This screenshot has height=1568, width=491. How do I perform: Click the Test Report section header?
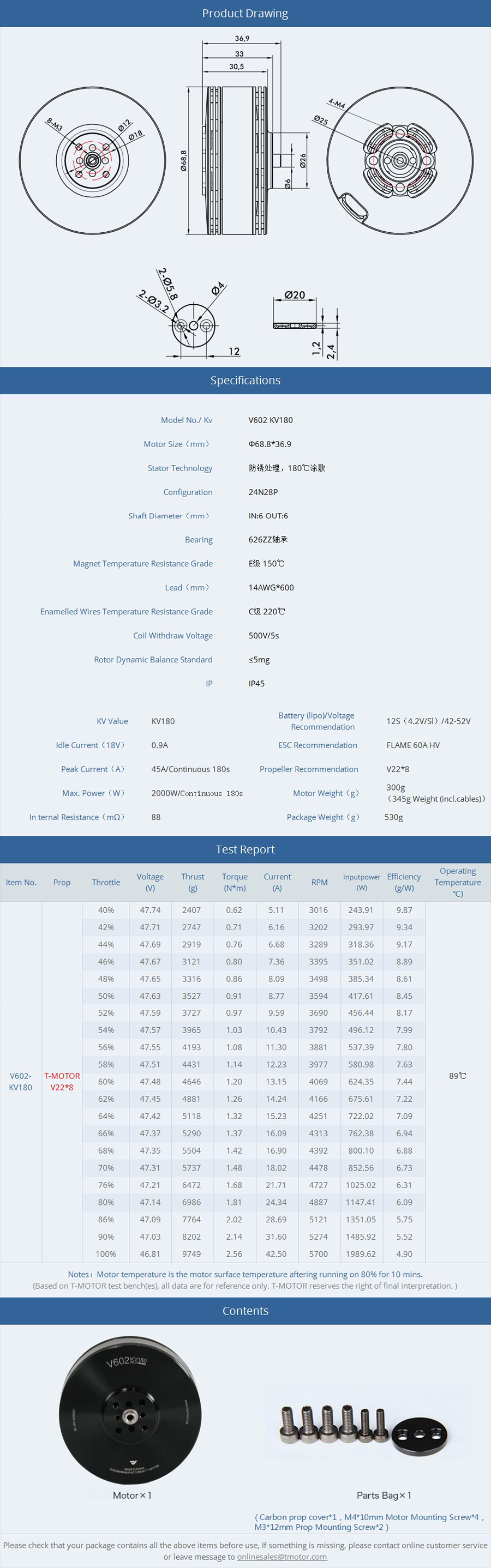click(x=245, y=849)
